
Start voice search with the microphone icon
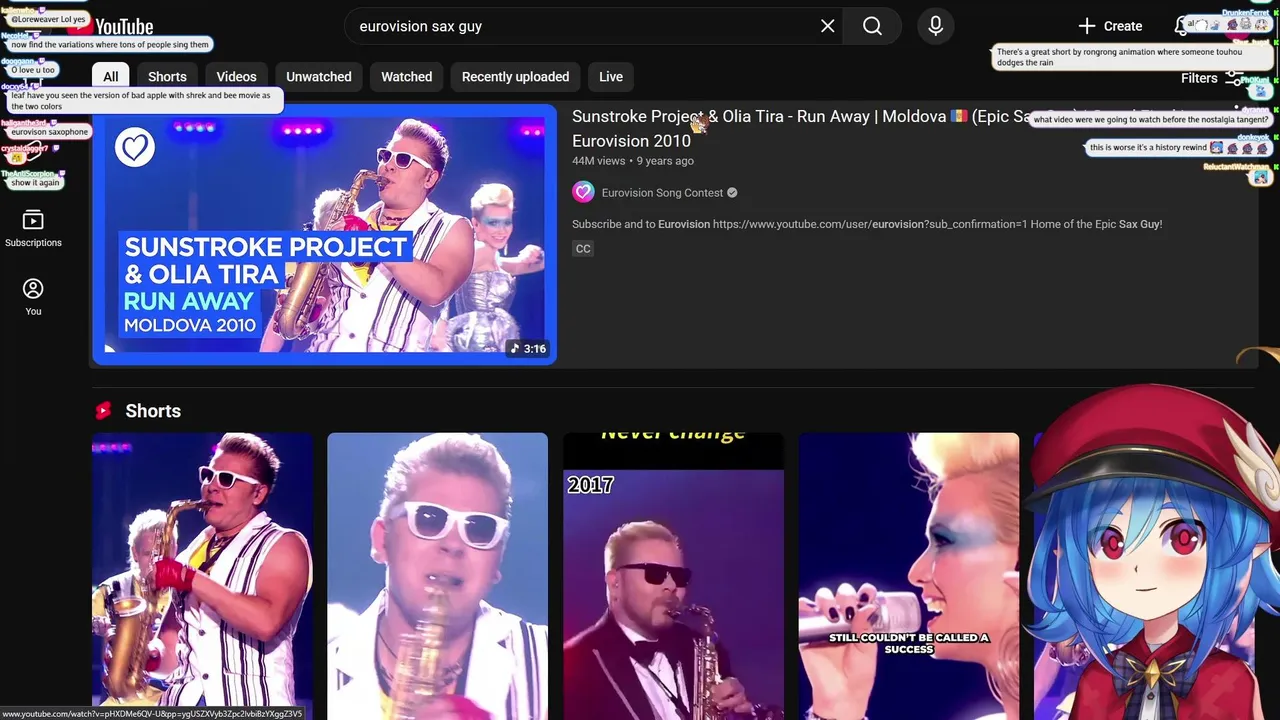[935, 26]
